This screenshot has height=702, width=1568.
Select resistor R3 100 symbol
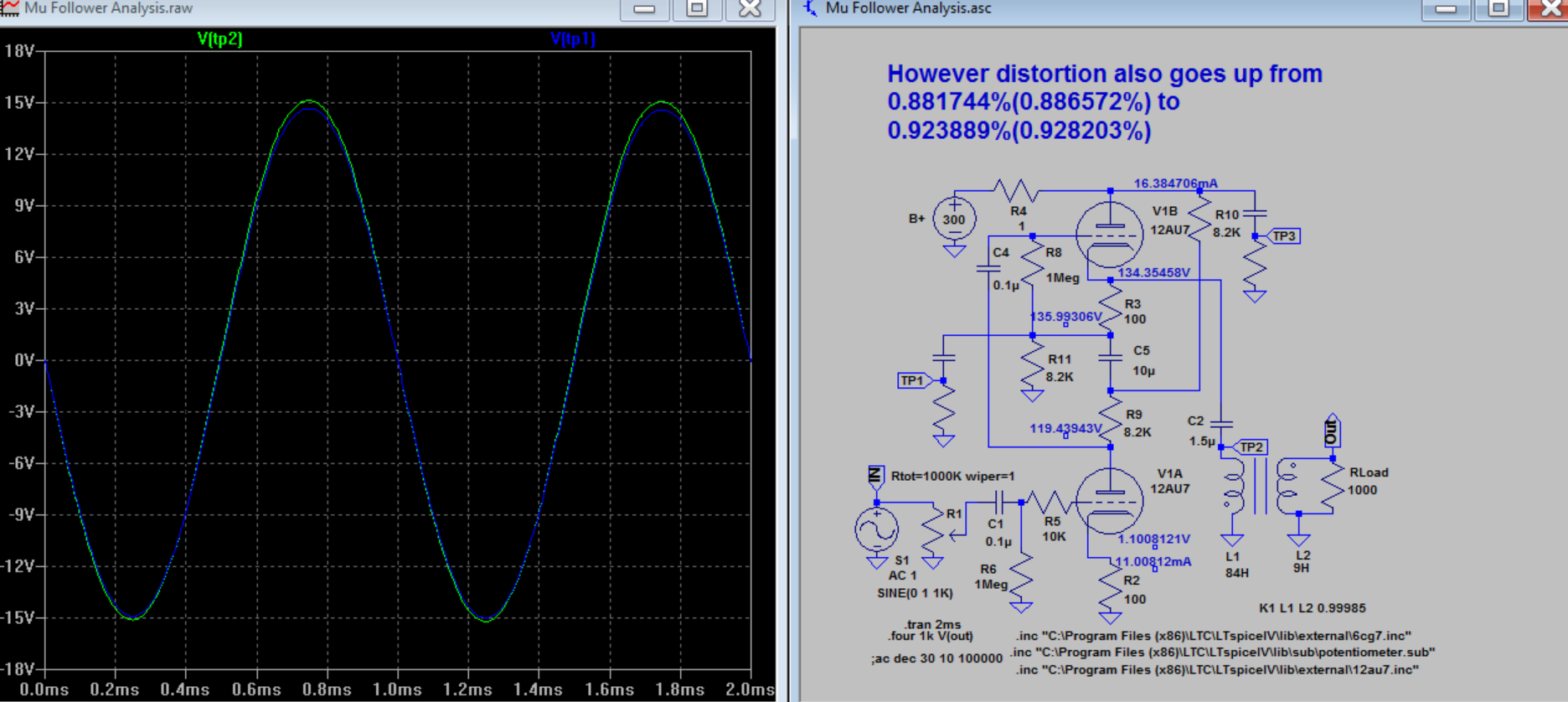pyautogui.click(x=1110, y=307)
